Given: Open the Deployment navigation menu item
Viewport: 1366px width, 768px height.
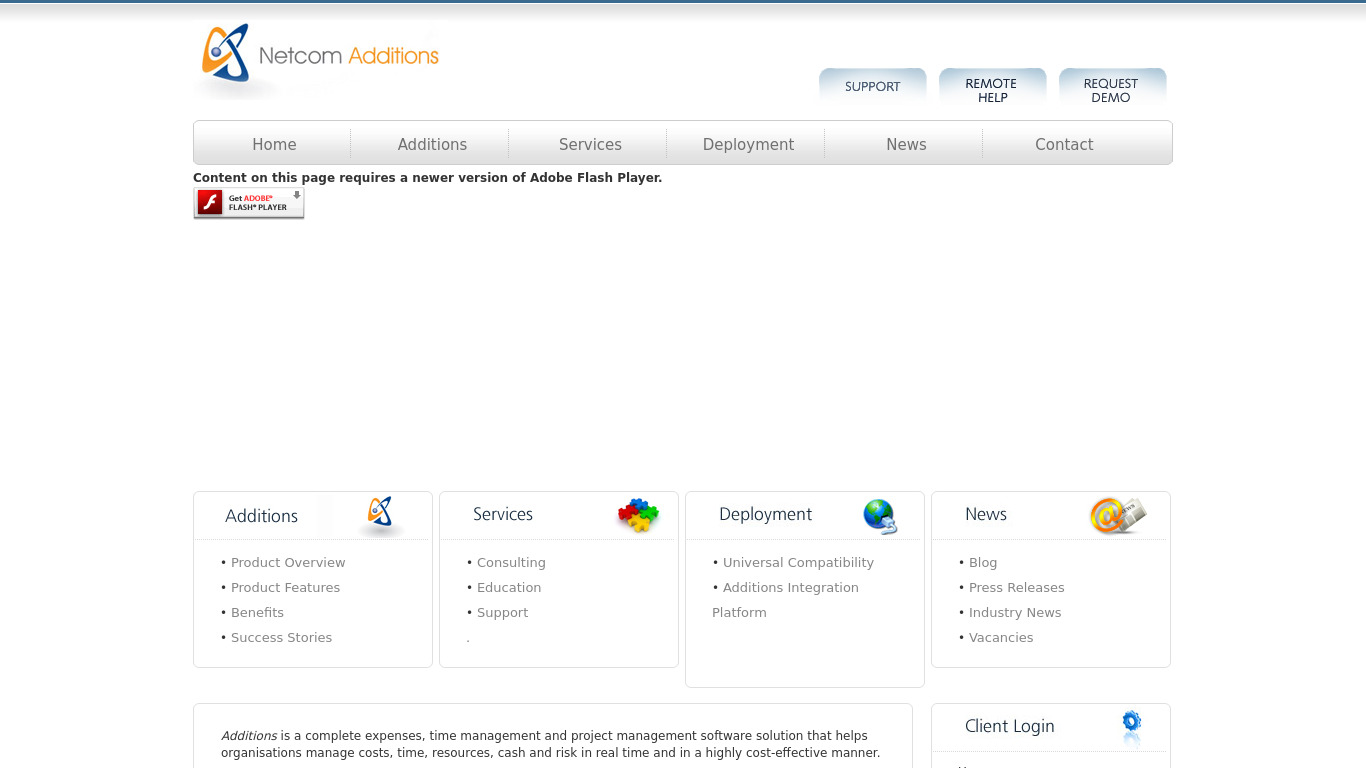Looking at the screenshot, I should tap(748, 144).
